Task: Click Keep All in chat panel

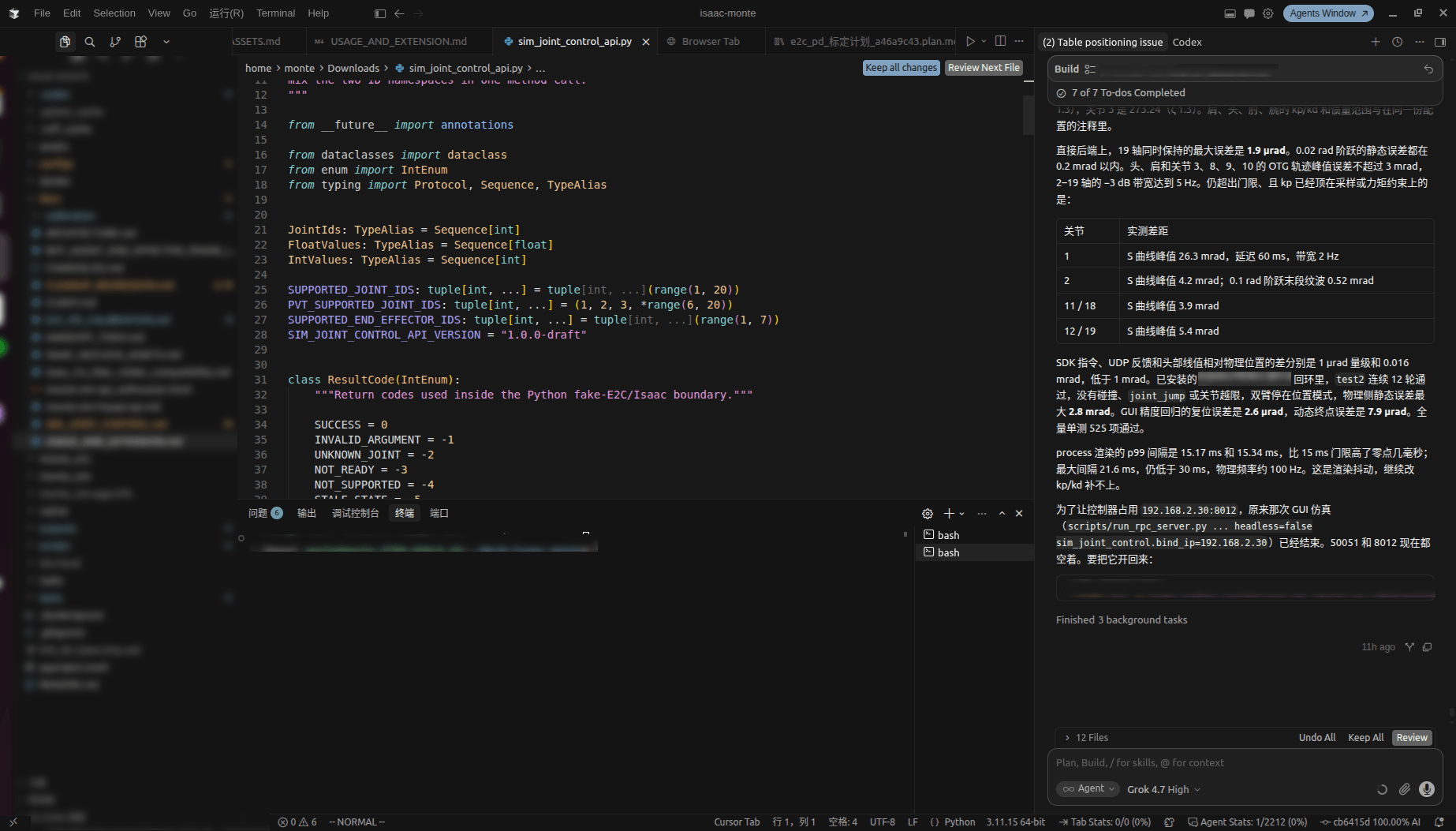Action: 1365,737
